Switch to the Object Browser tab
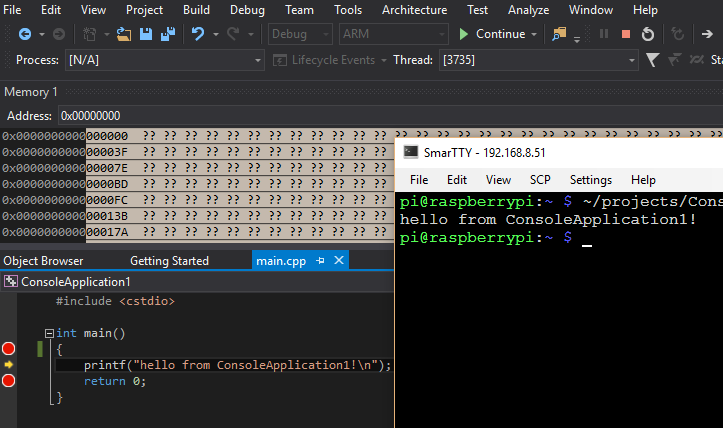The image size is (723, 428). click(44, 261)
